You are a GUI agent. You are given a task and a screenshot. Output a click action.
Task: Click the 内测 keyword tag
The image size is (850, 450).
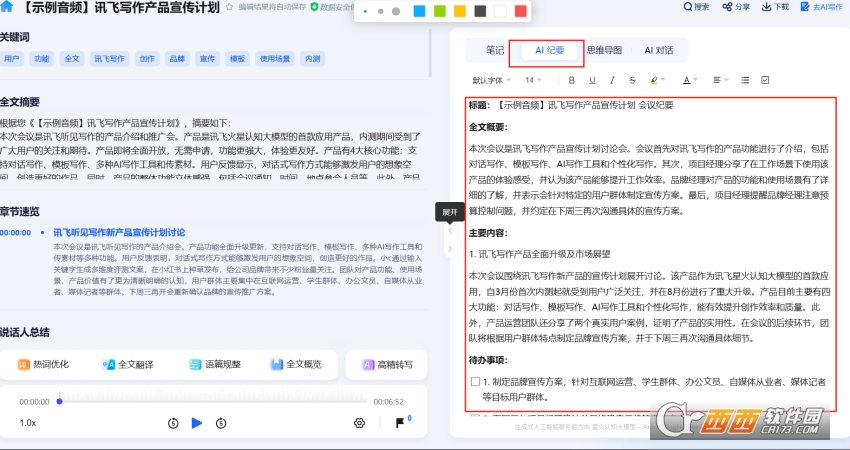tap(313, 59)
